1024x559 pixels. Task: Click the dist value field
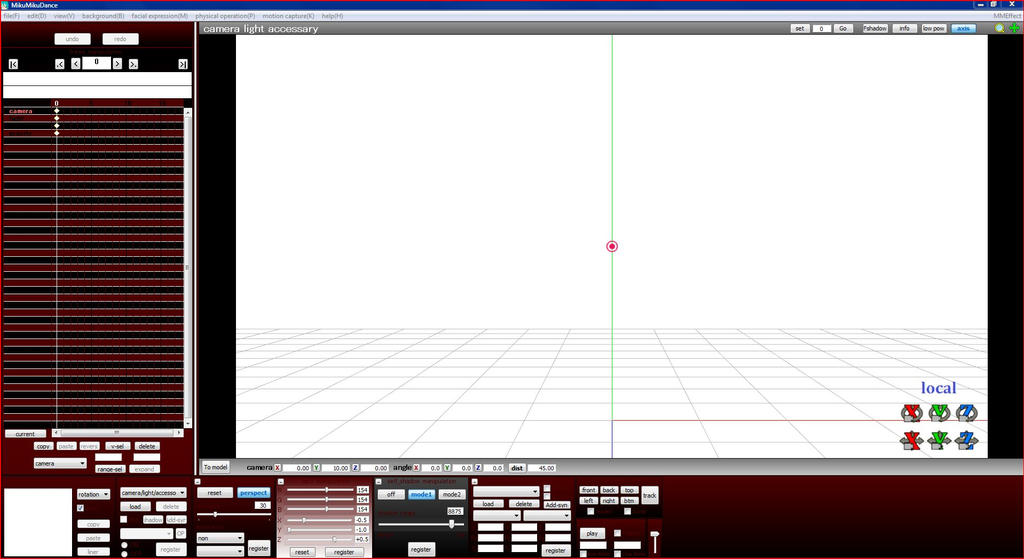click(x=541, y=468)
